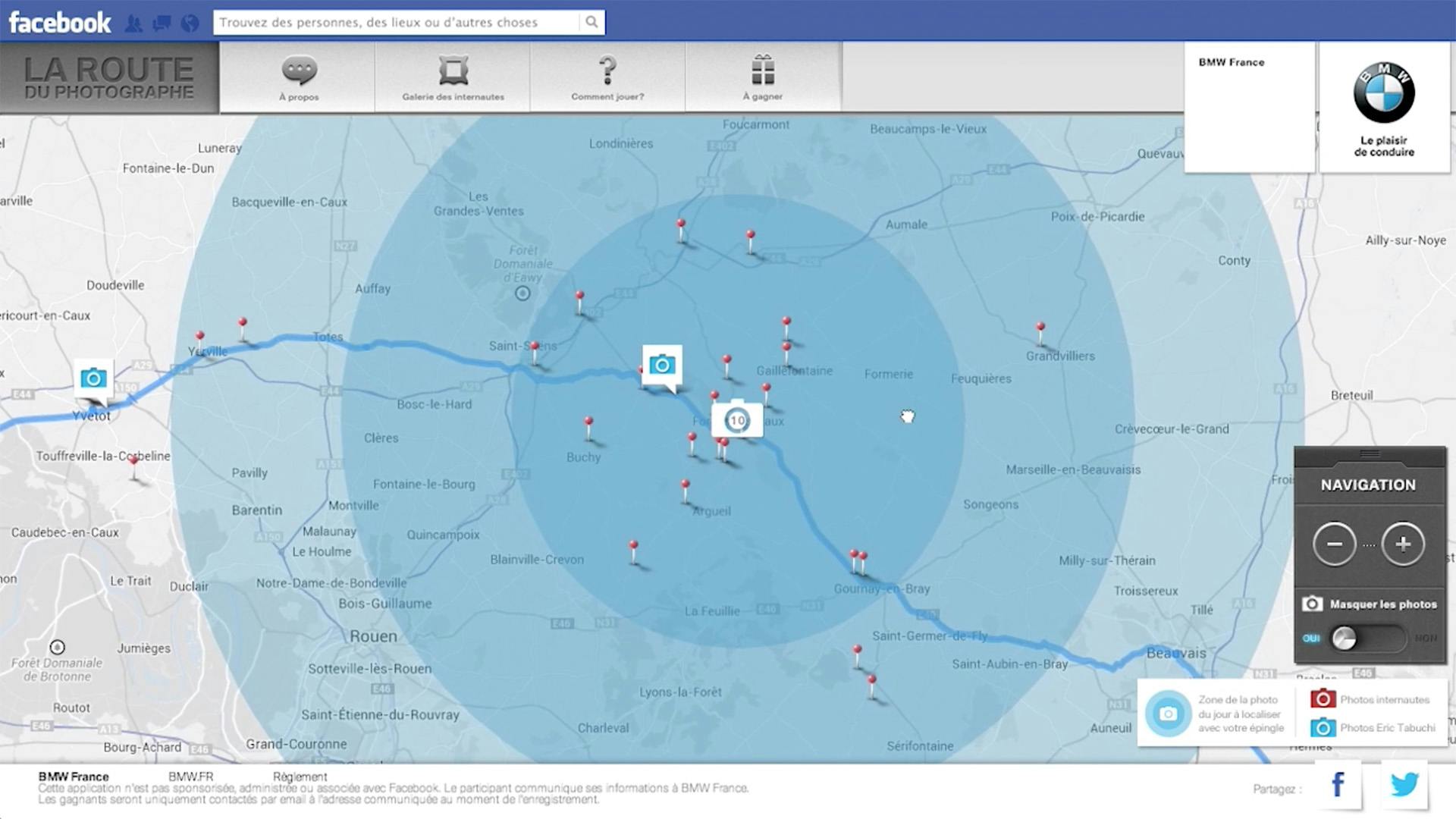The image size is (1456, 819).
Task: Zoom in with the plus button
Action: click(x=1403, y=544)
